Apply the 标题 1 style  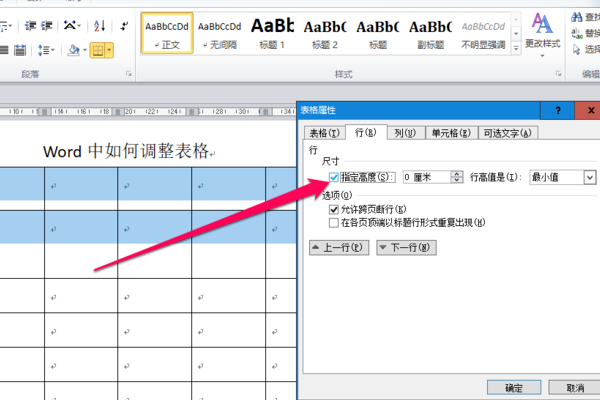(272, 33)
